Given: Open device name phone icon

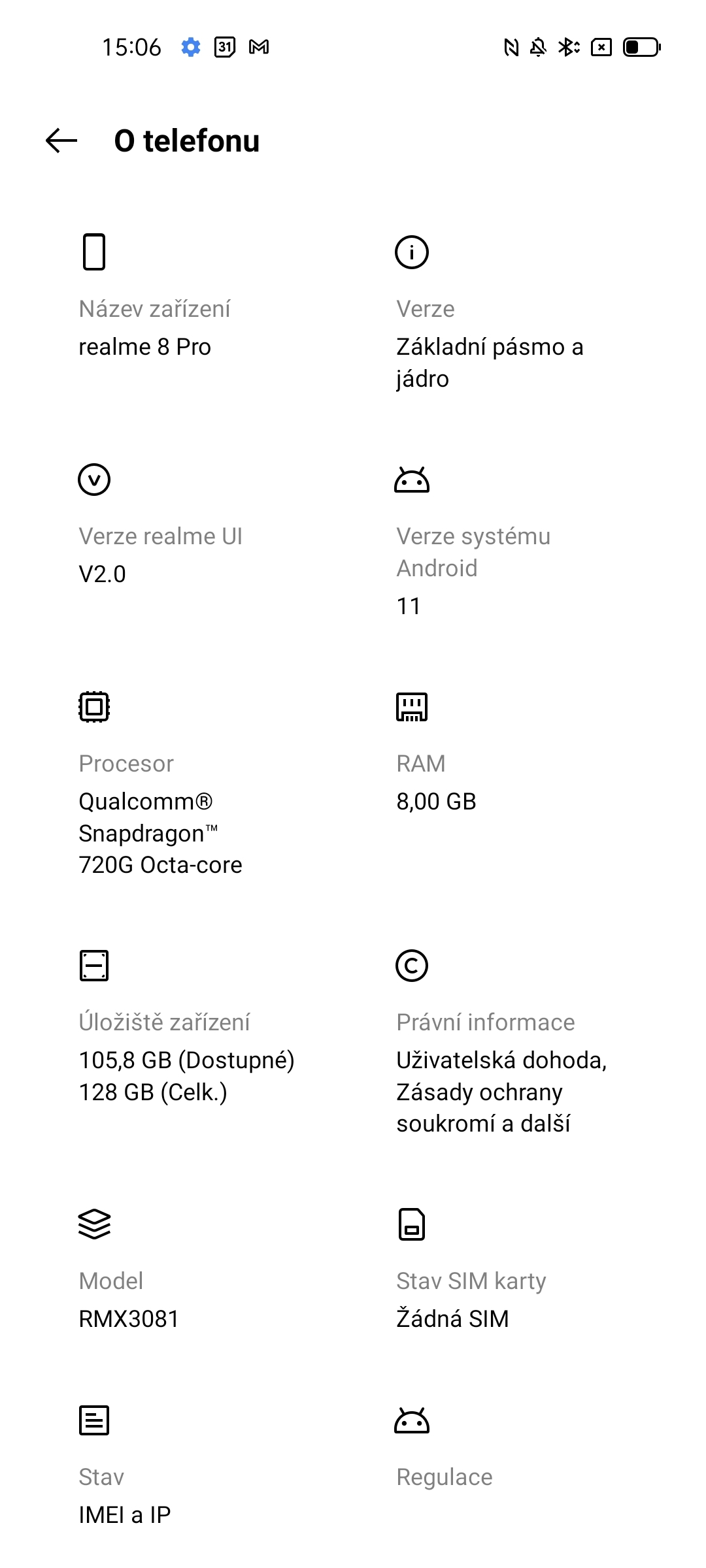Looking at the screenshot, I should [x=95, y=252].
